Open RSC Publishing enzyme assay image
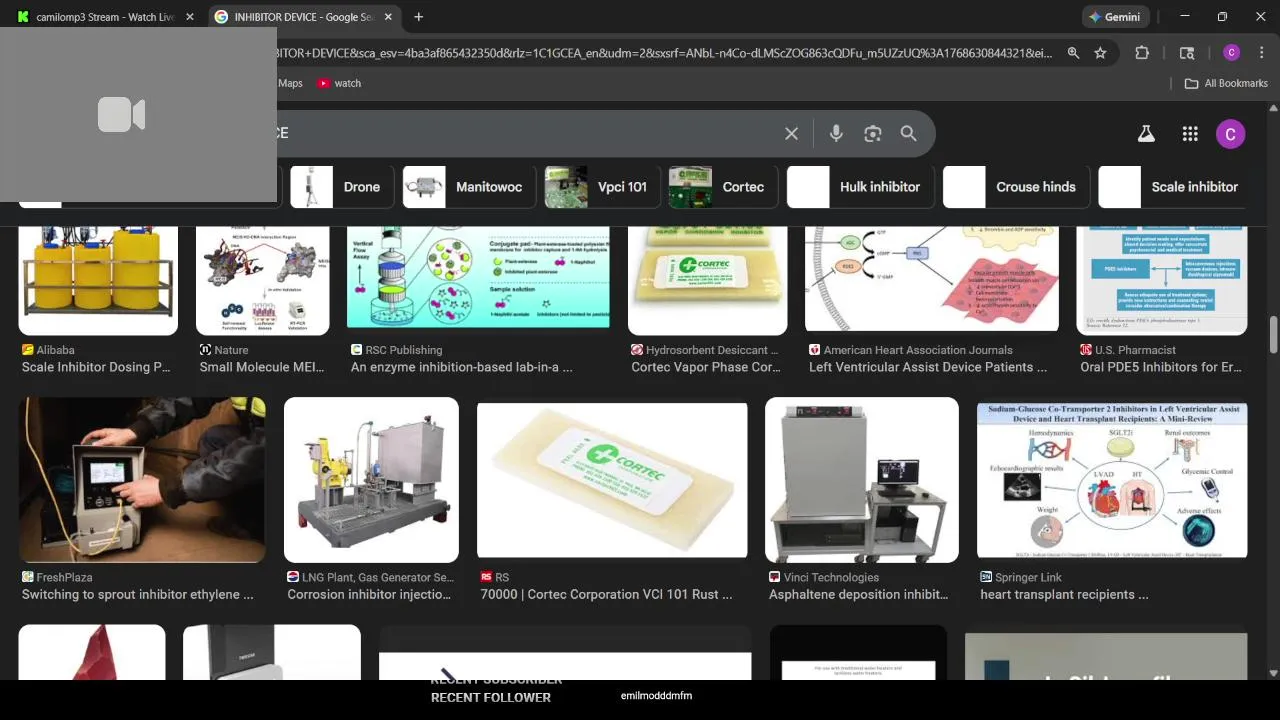This screenshot has width=1280, height=720. (x=478, y=278)
